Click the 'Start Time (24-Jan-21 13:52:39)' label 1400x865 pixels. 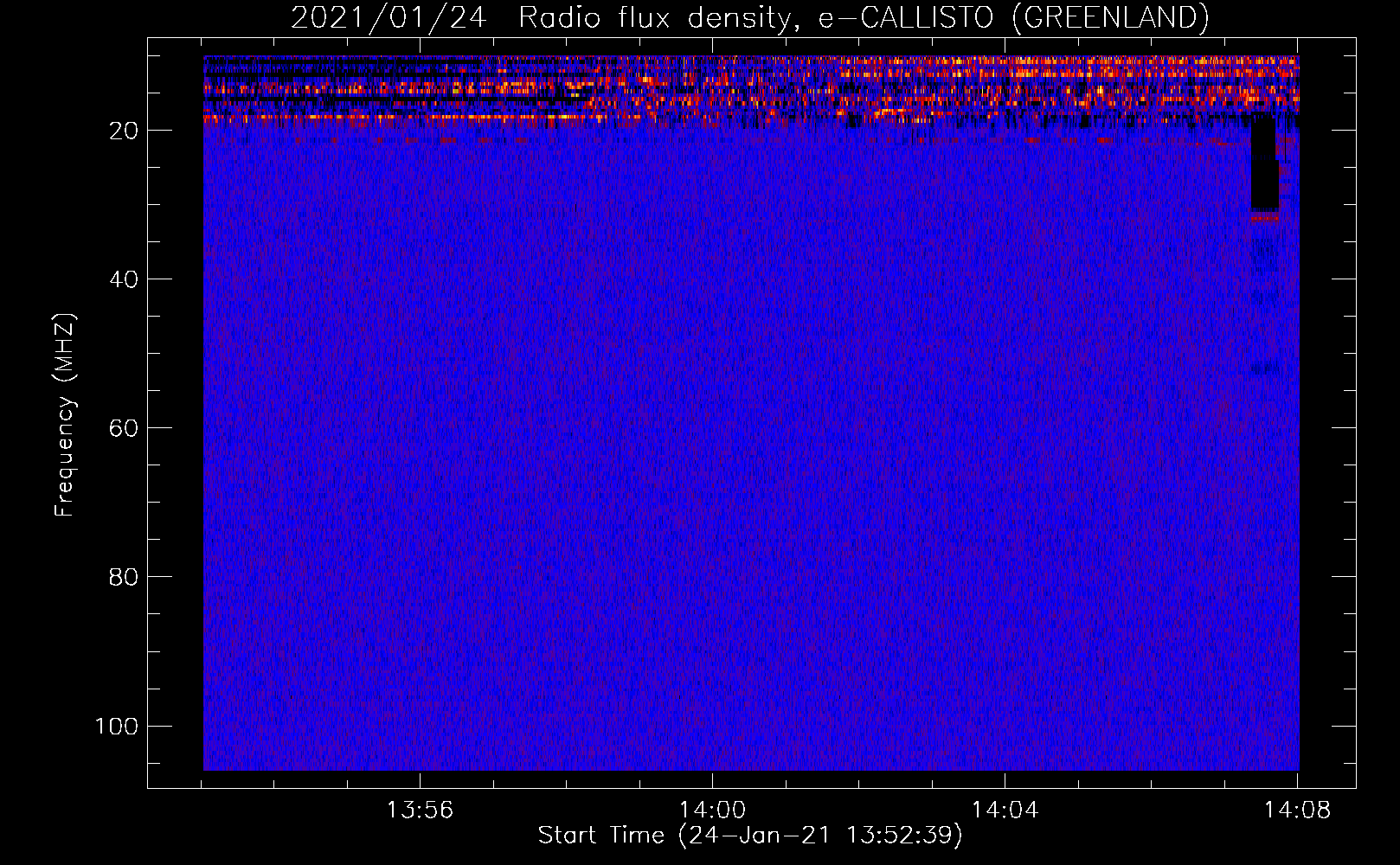click(749, 836)
